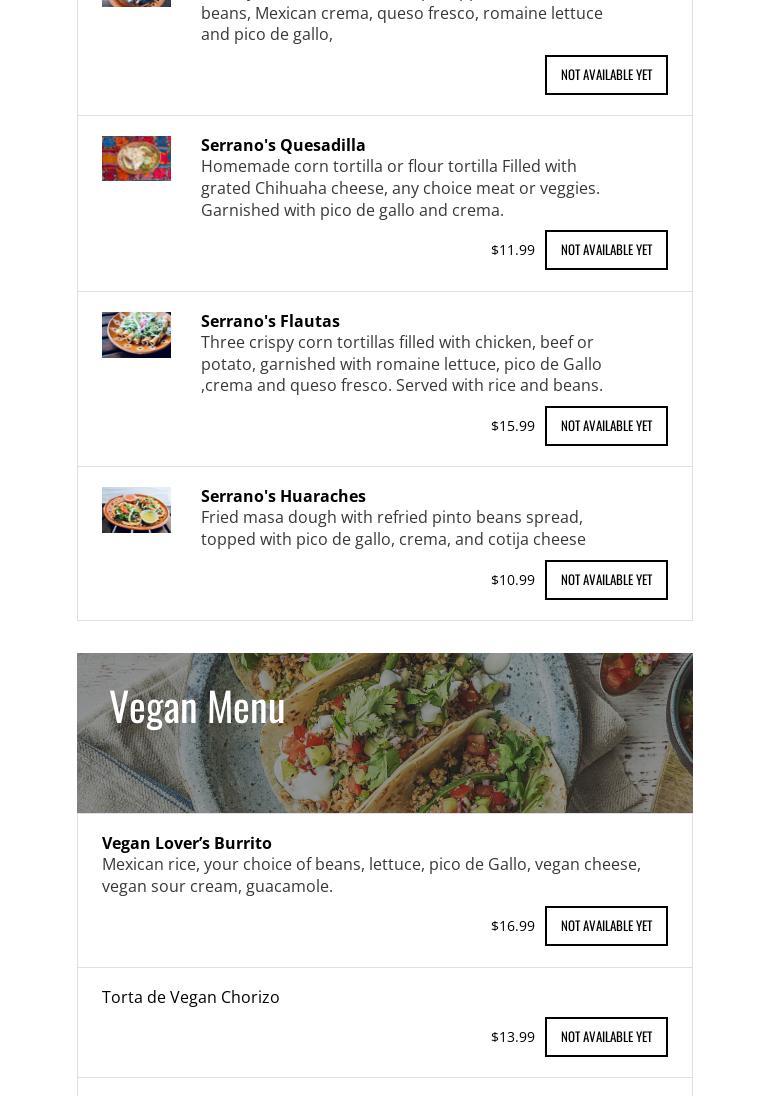Click Not Available Yet for Serrano's Huaraches
The image size is (770, 1096).
tap(606, 580)
